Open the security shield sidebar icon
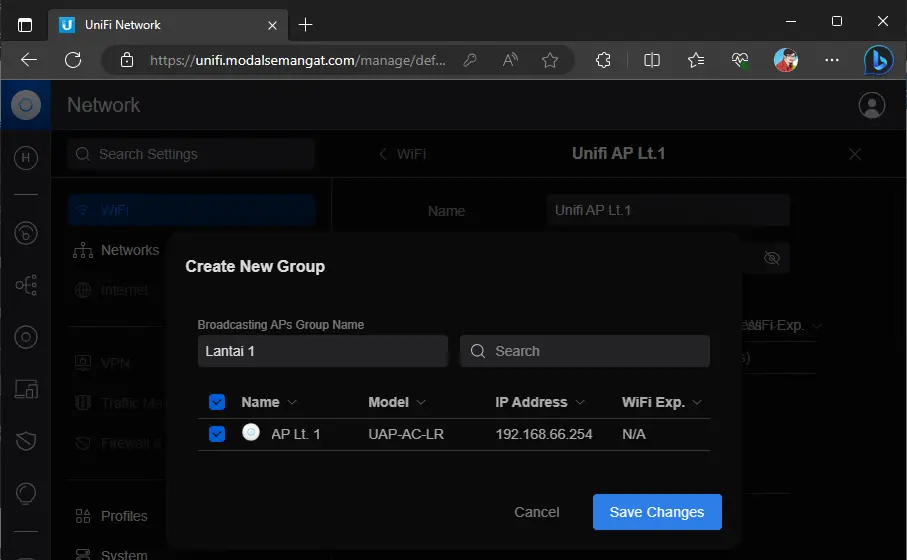The image size is (907, 560). (x=25, y=441)
